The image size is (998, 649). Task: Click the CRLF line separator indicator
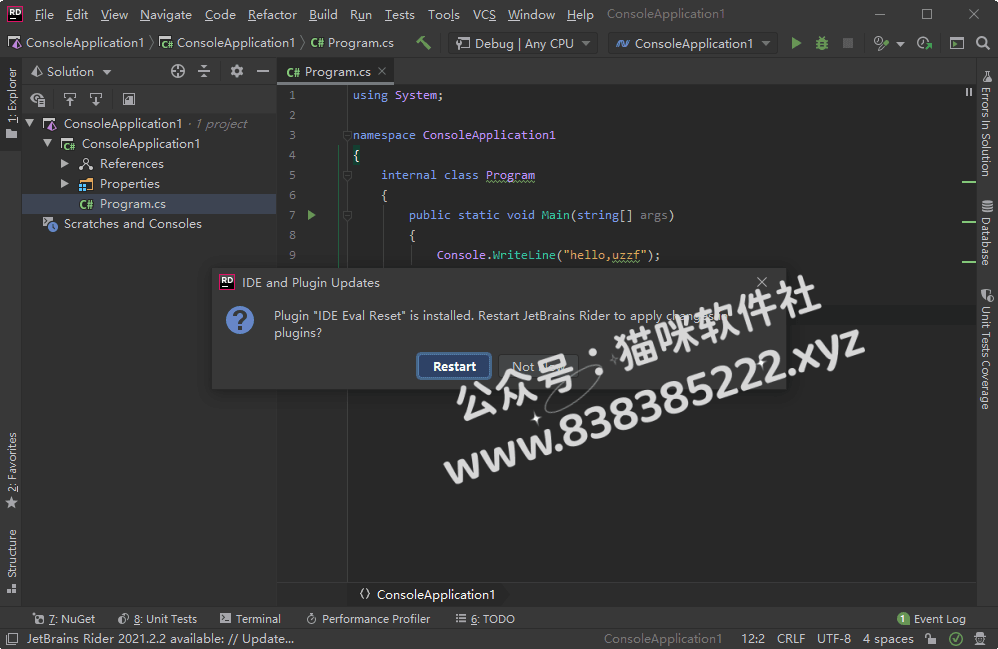791,638
